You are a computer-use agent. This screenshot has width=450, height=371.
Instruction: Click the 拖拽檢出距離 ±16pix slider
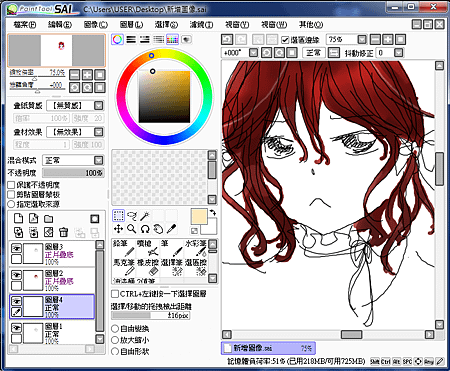pyautogui.click(x=151, y=315)
